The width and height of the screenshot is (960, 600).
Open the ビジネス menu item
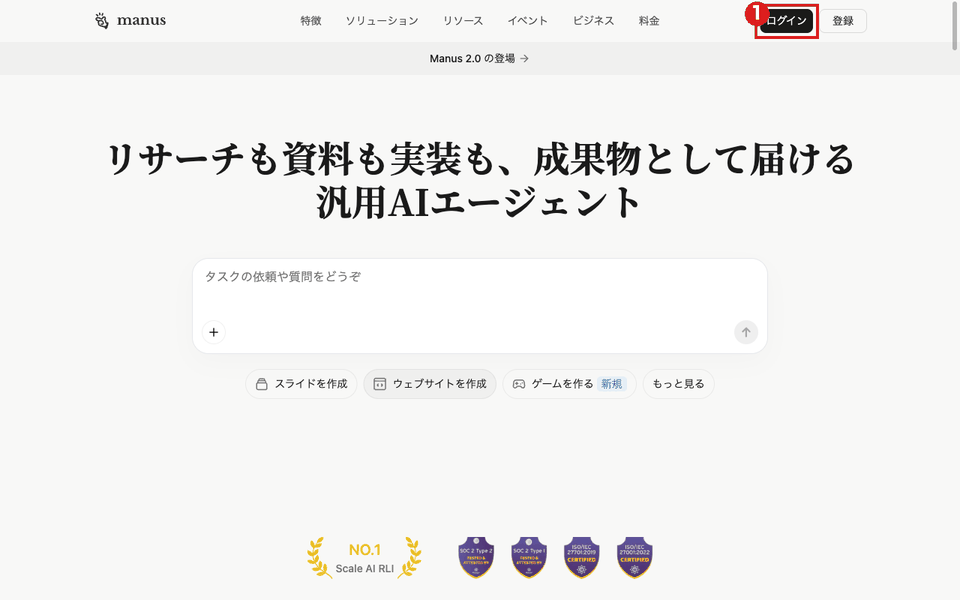(x=593, y=21)
